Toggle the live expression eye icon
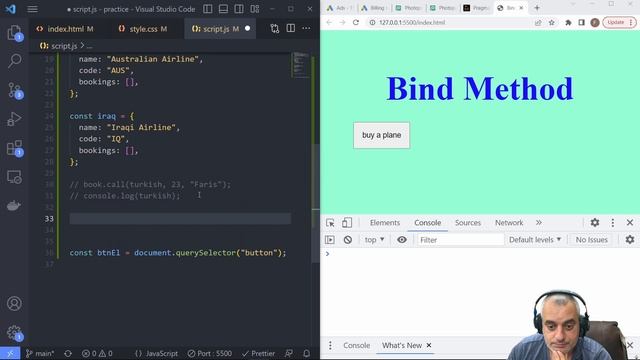 [x=402, y=240]
